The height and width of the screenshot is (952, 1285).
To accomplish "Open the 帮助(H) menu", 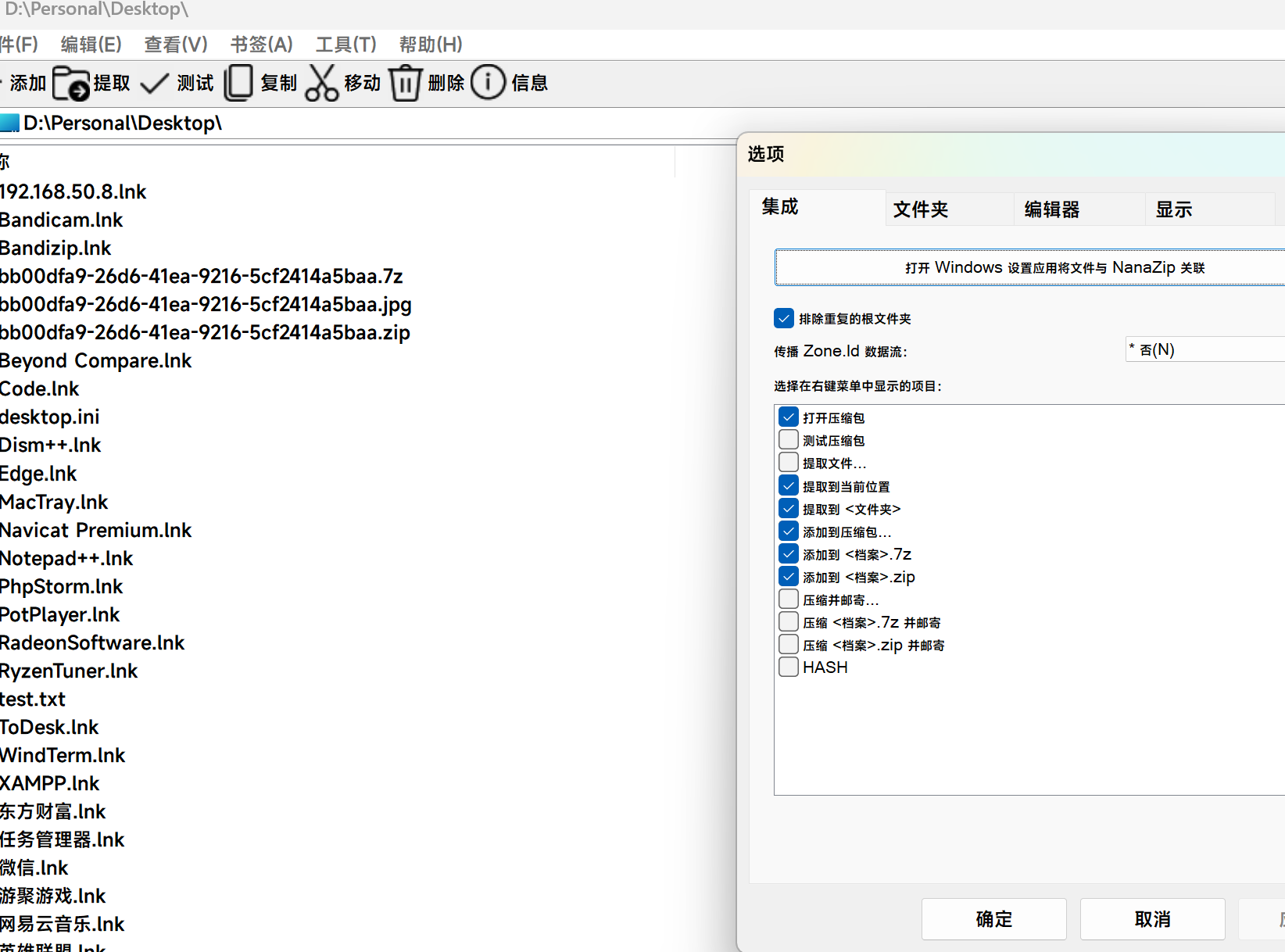I will (x=431, y=45).
